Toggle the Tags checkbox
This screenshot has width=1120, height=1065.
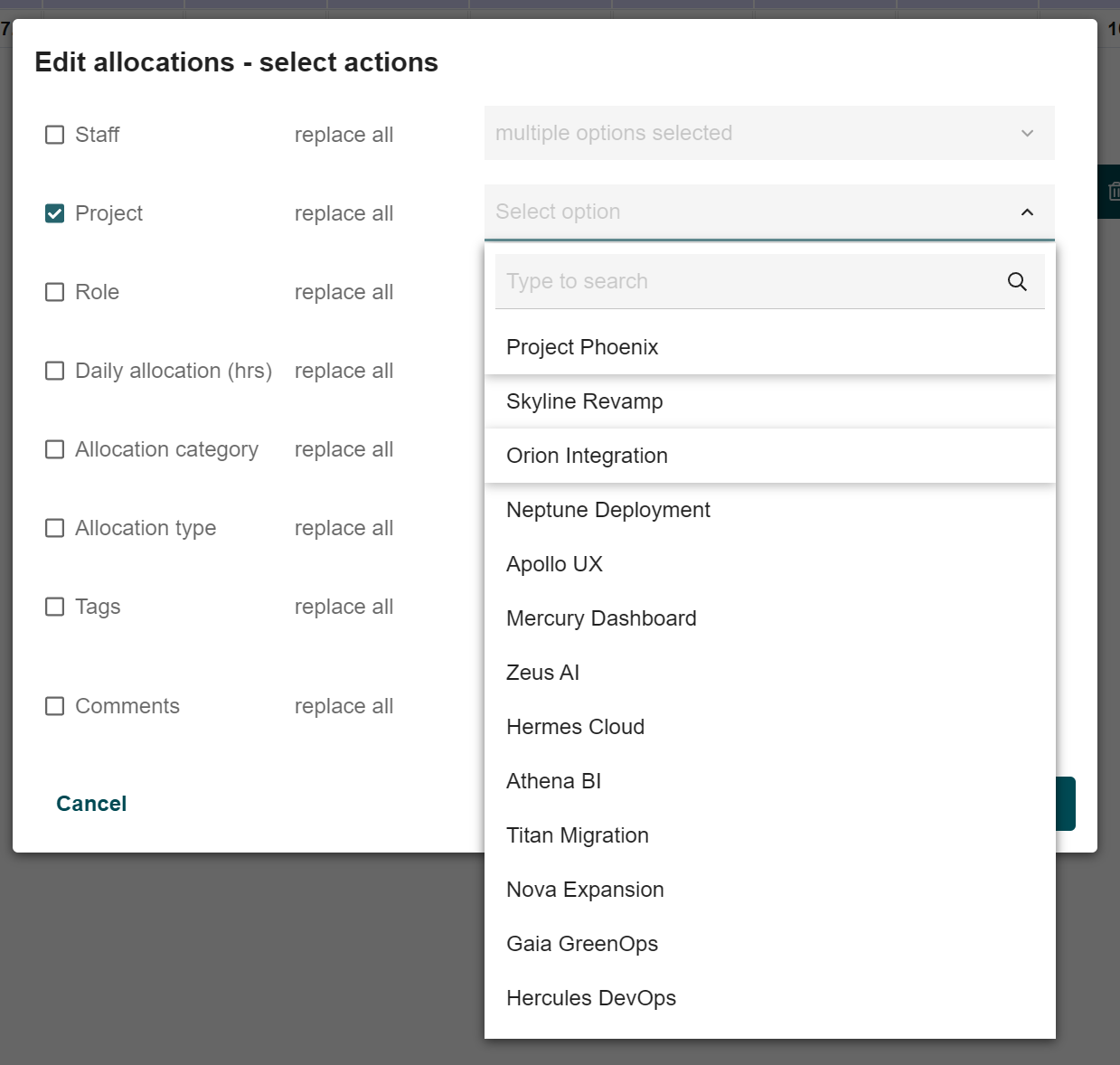[55, 607]
